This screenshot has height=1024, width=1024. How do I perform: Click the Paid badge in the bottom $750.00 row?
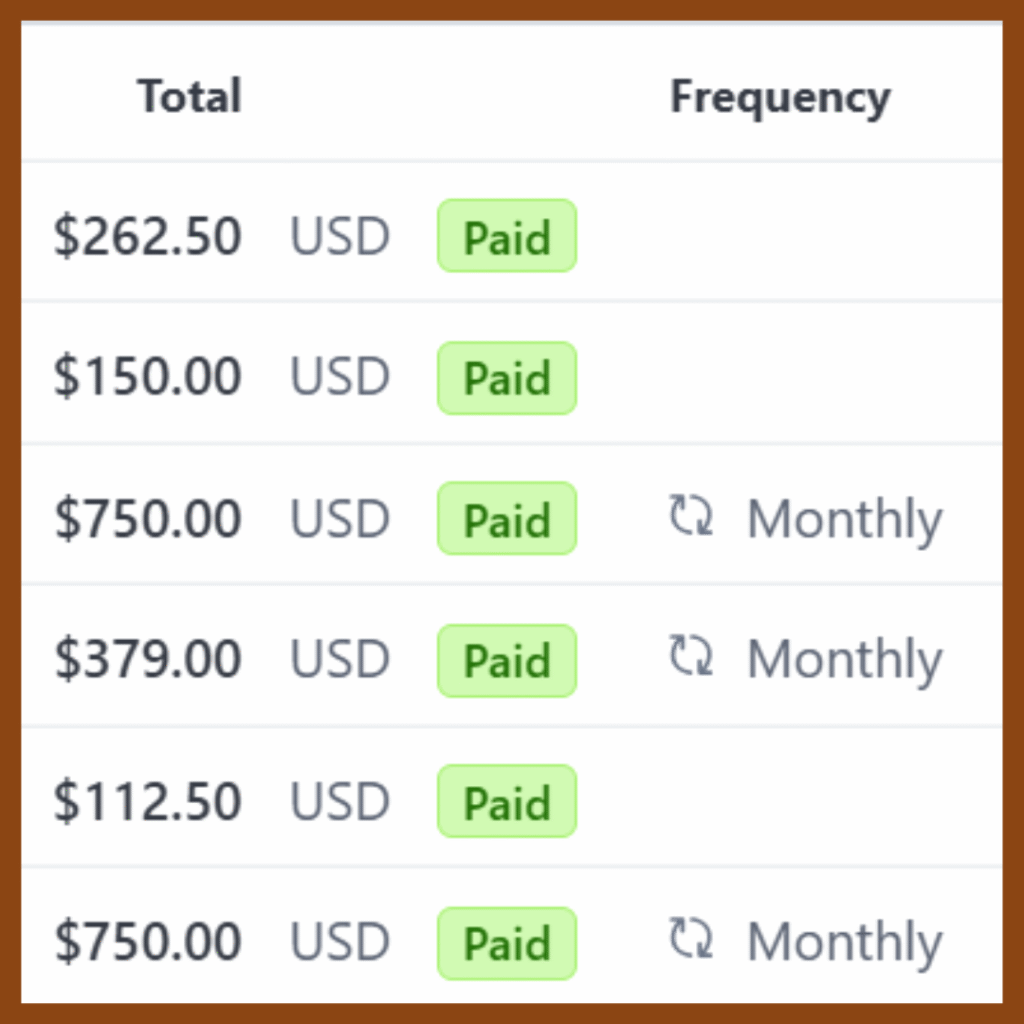[507, 943]
